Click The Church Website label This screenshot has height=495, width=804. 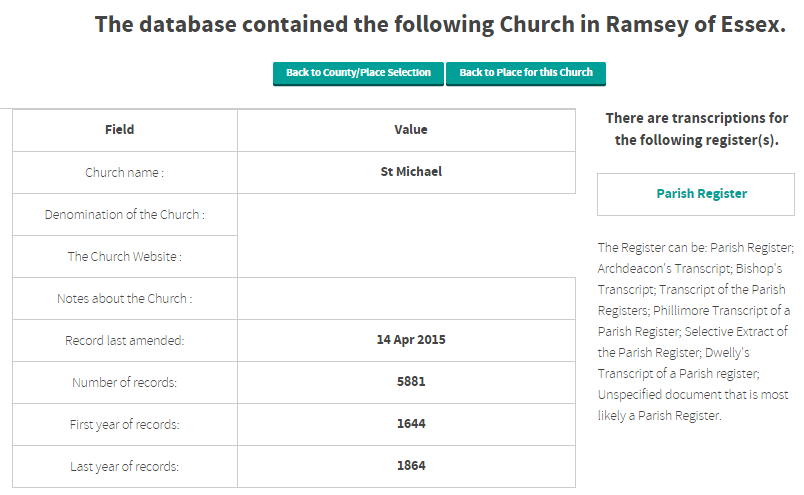125,256
